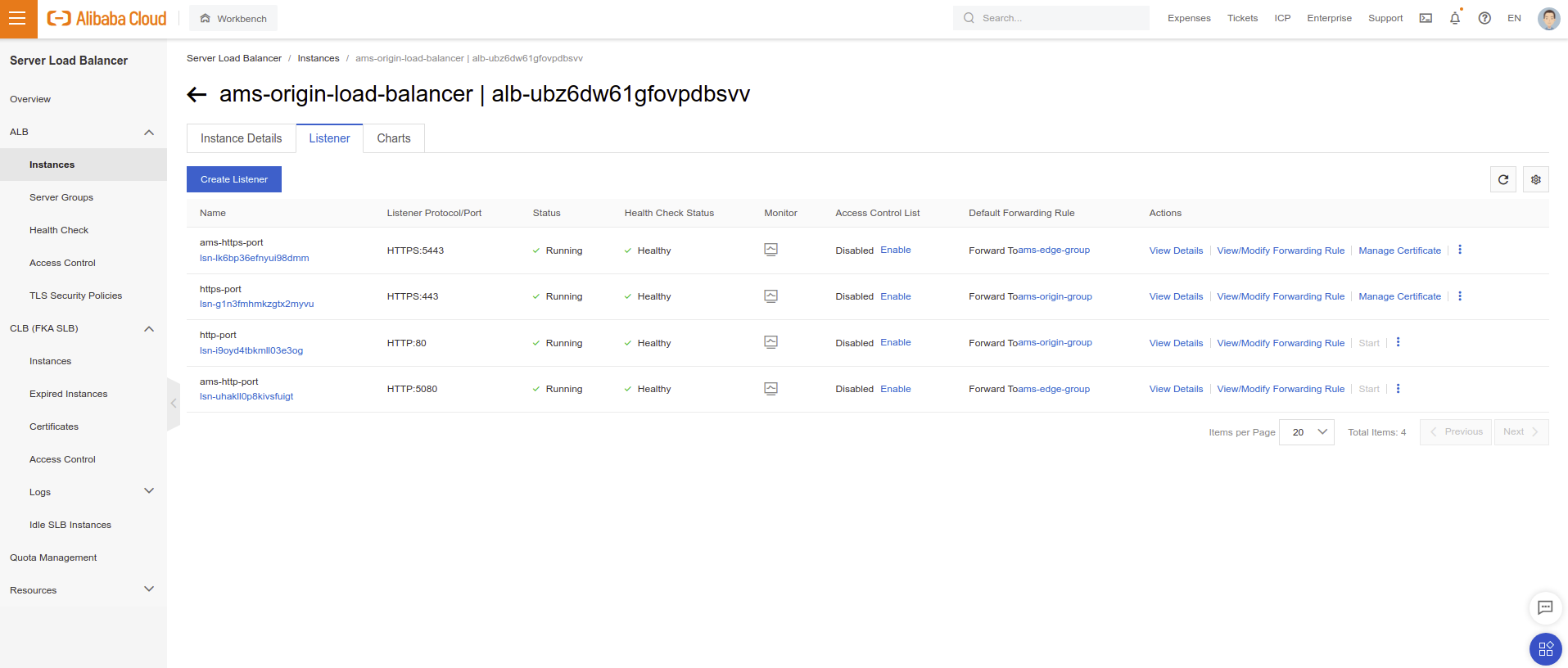
Task: Open more actions for ams-http-port row
Action: 1399,389
